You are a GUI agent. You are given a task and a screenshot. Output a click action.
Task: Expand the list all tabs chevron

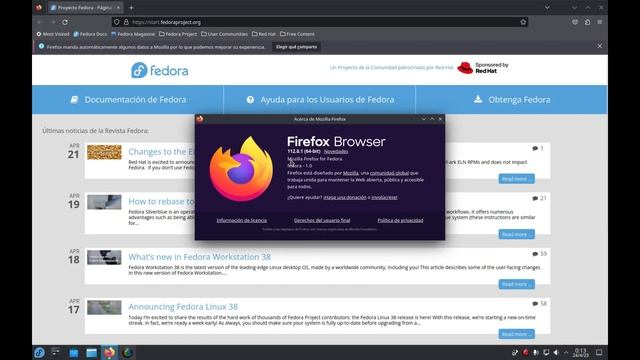click(x=547, y=7)
